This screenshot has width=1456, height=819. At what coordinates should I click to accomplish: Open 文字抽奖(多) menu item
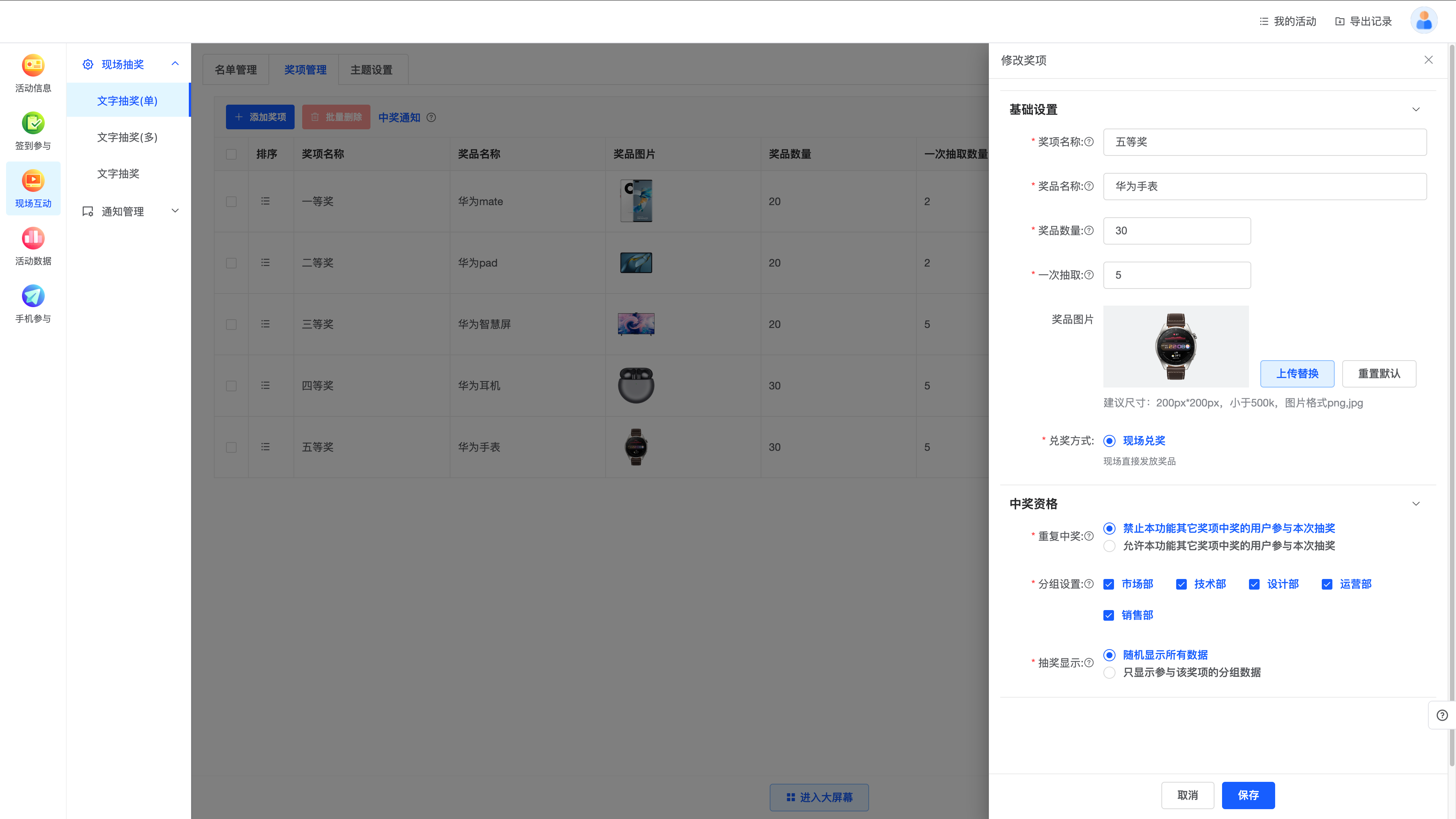pos(127,137)
